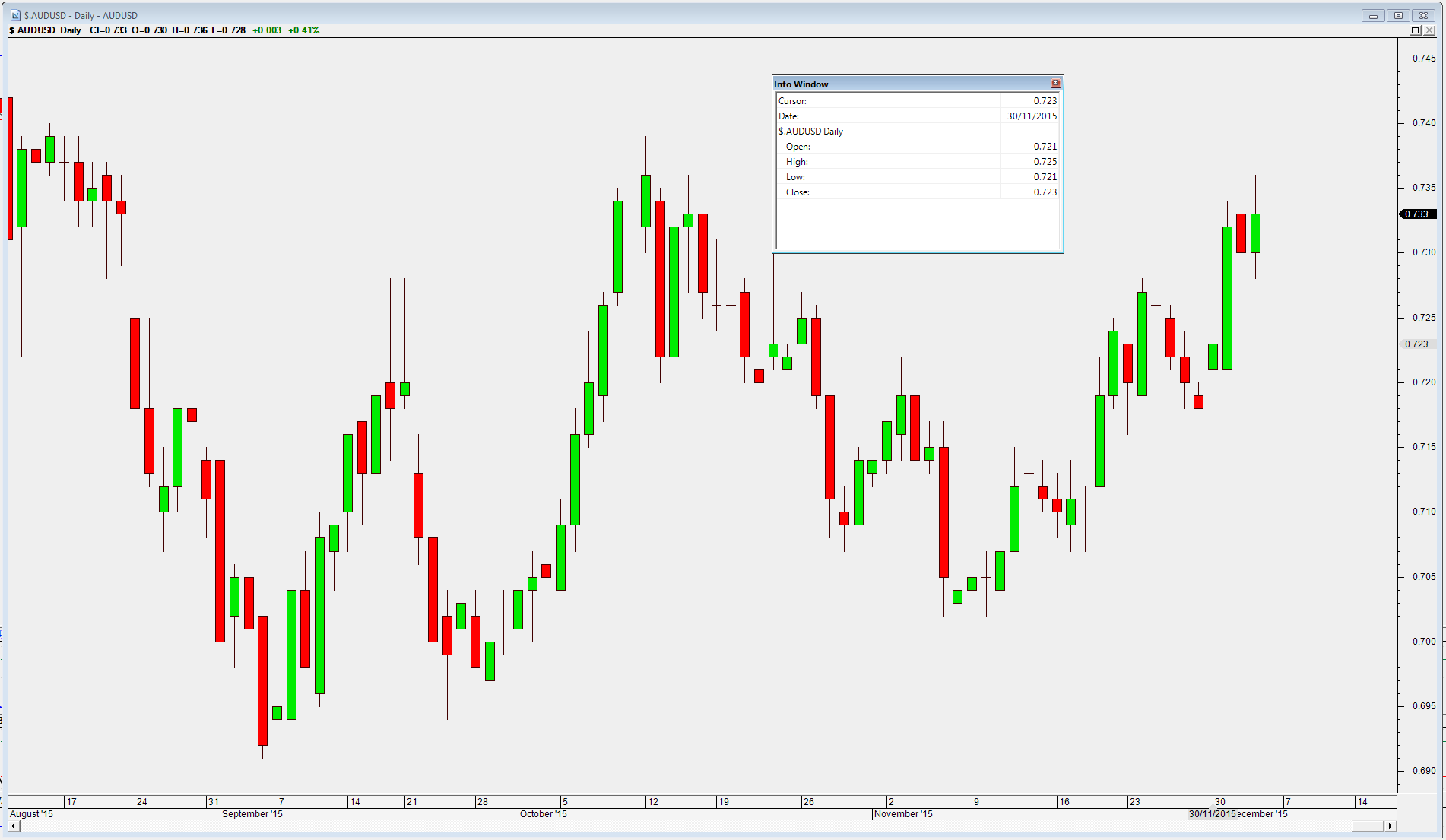This screenshot has height=840, width=1446.
Task: Select the Date row showing 30/11/2015
Action: tap(918, 116)
